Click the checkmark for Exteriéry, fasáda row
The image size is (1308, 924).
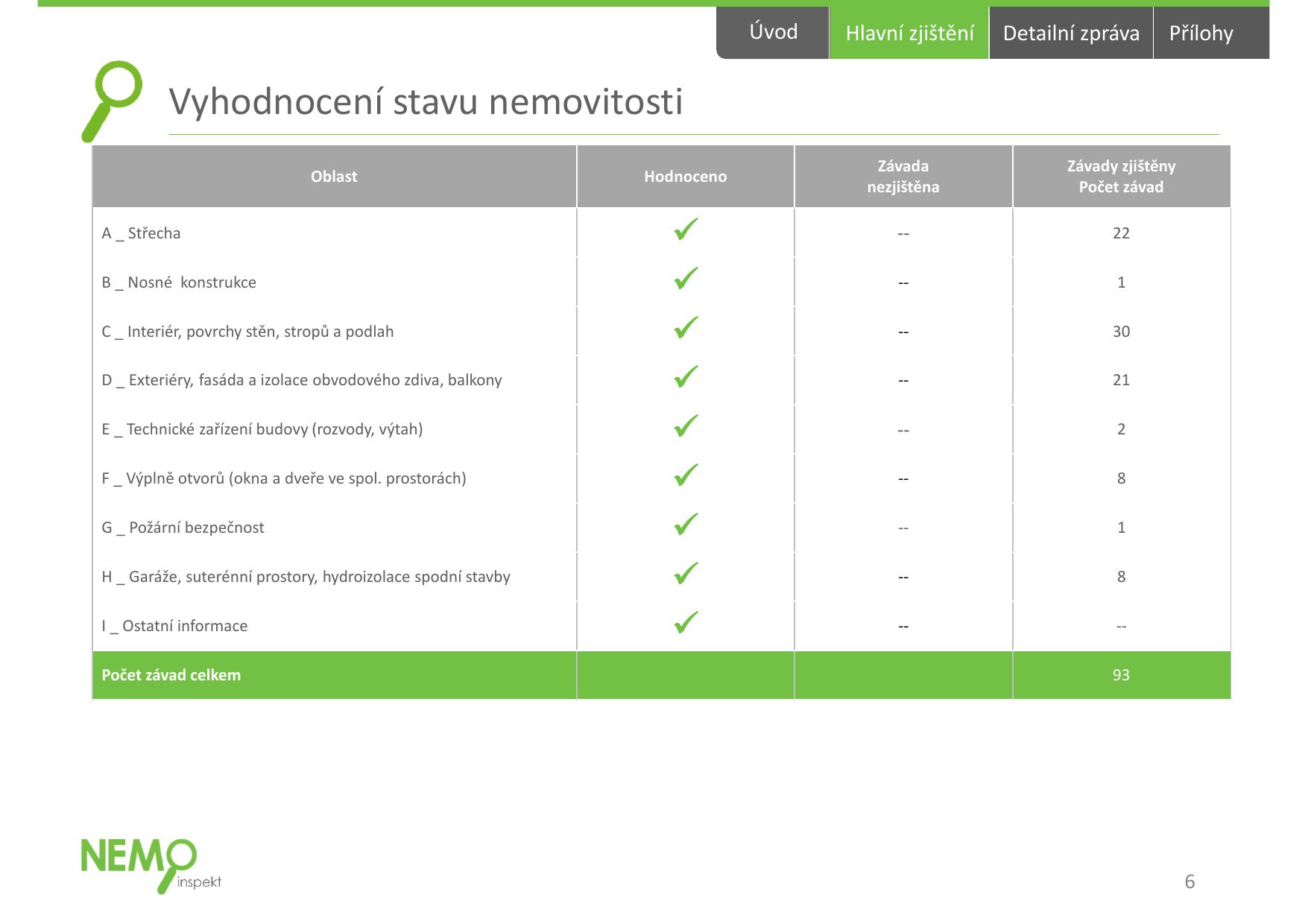pos(686,376)
